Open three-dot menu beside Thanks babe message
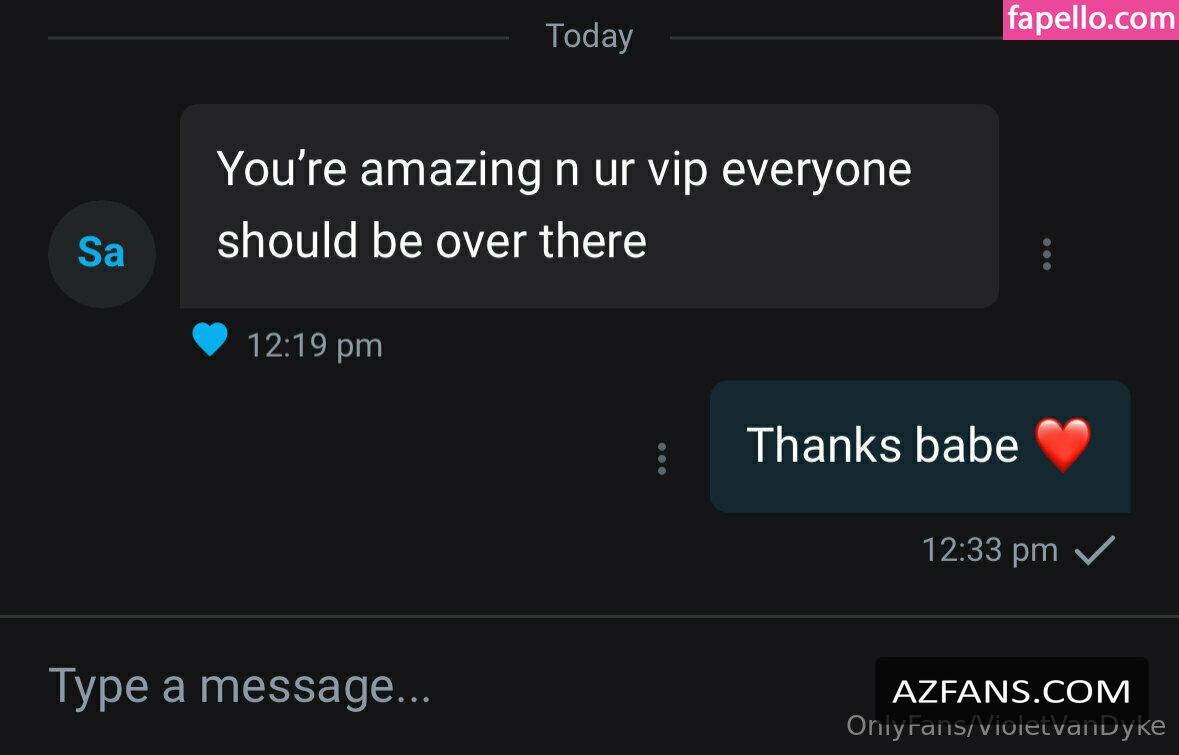Screen dimensions: 1179x755 [662, 458]
